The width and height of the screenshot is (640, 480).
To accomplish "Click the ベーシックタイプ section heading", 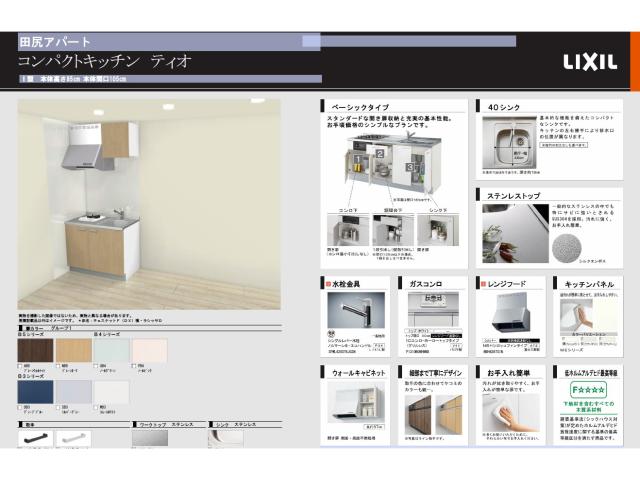I will [x=360, y=107].
